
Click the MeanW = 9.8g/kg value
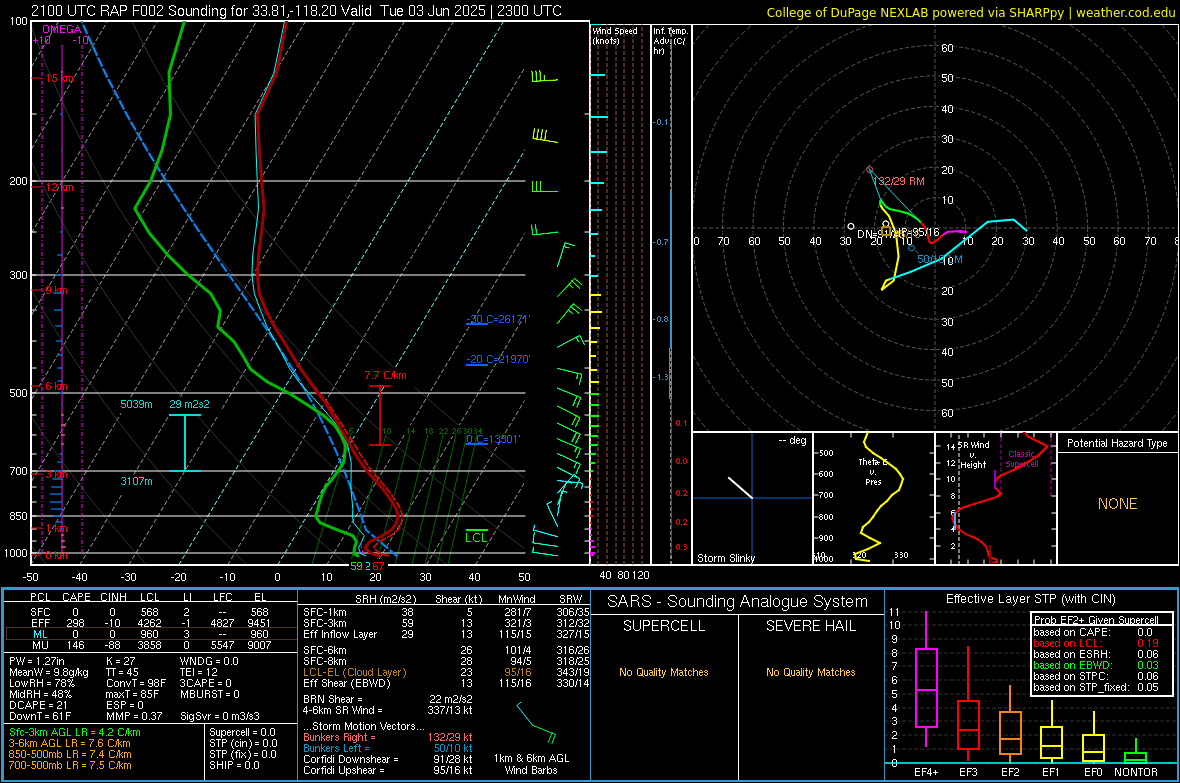(49, 672)
